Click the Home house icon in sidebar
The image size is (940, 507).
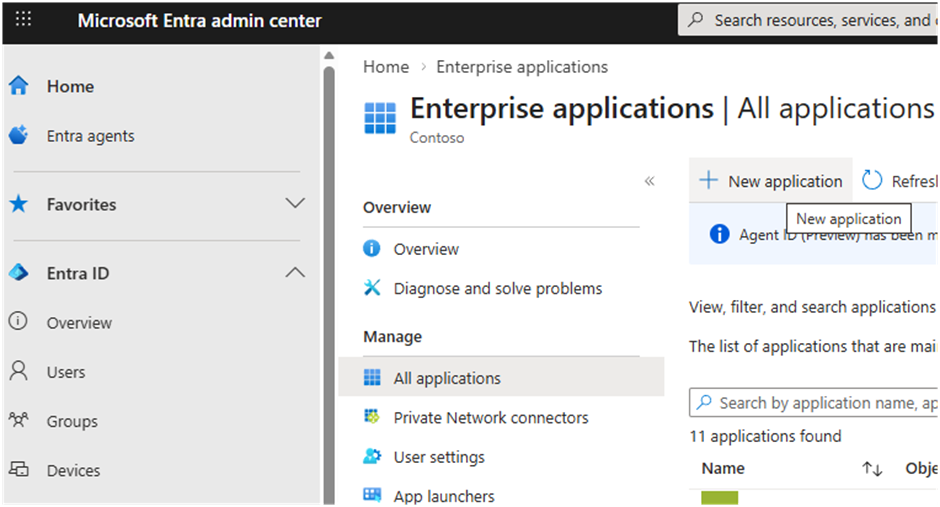(18, 87)
